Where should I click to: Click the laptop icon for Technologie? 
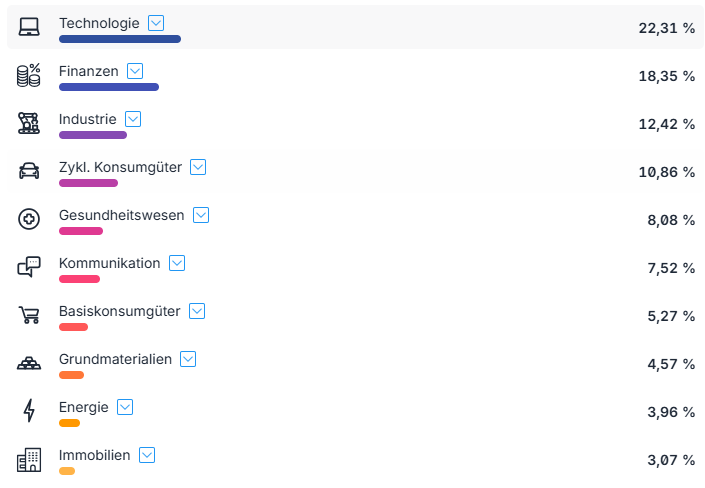point(29,27)
